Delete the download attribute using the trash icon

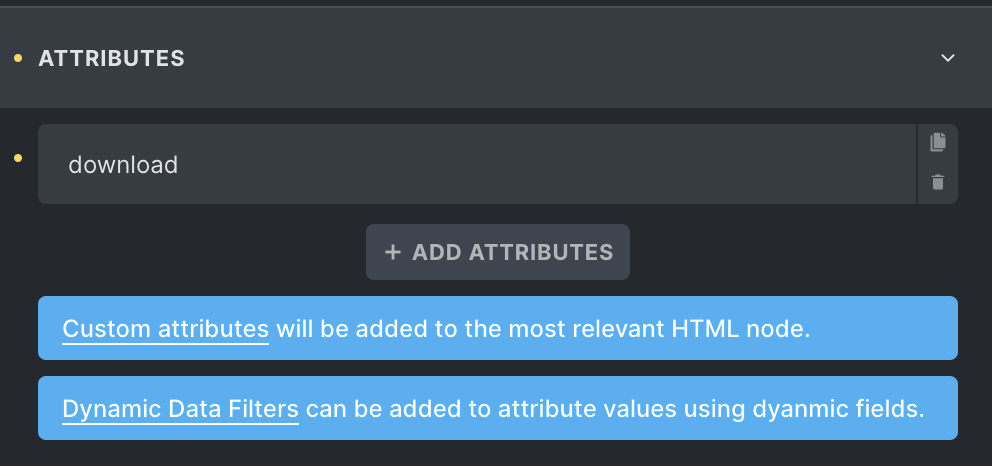tap(938, 183)
